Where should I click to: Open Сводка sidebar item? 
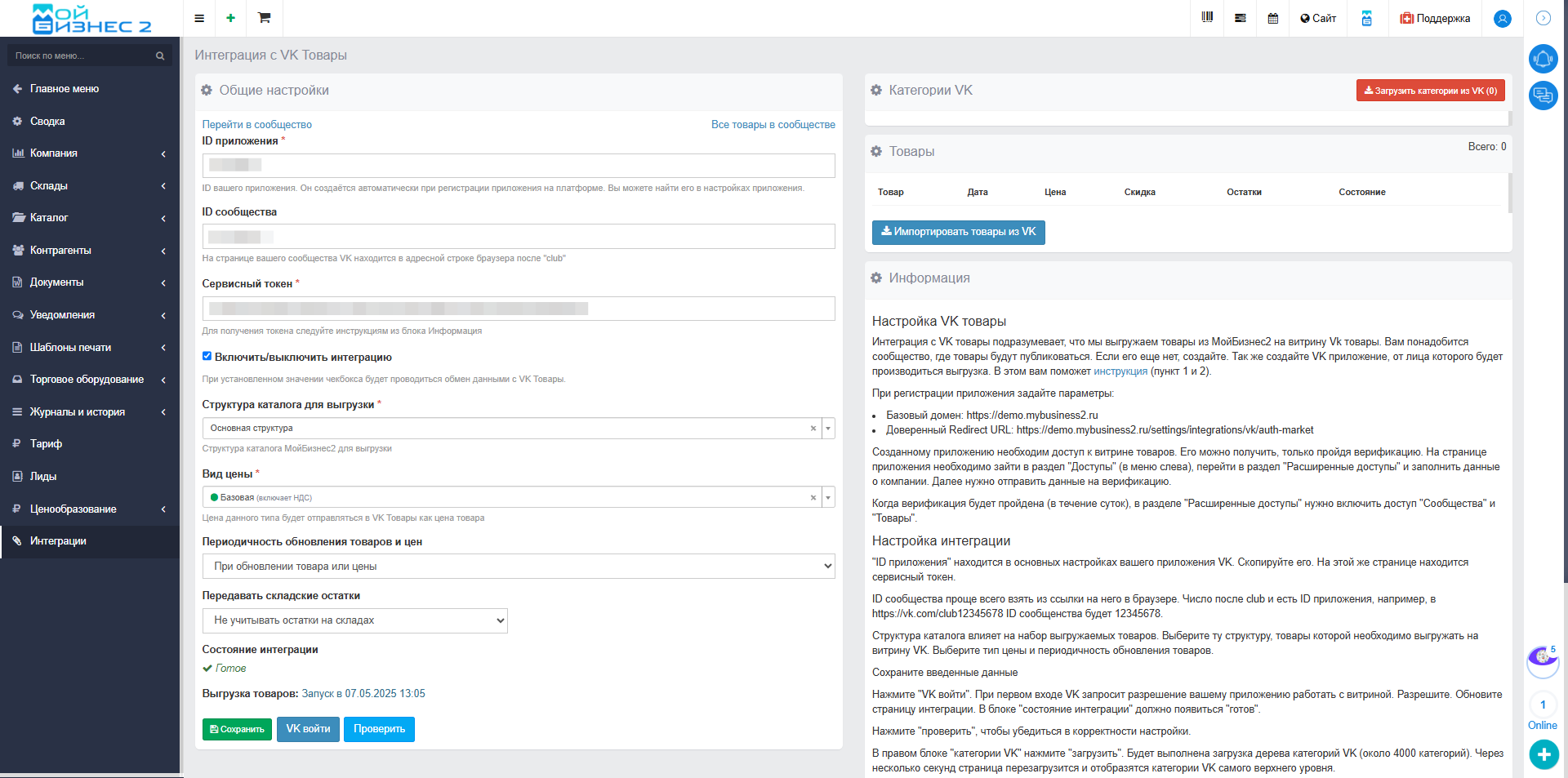coord(90,121)
